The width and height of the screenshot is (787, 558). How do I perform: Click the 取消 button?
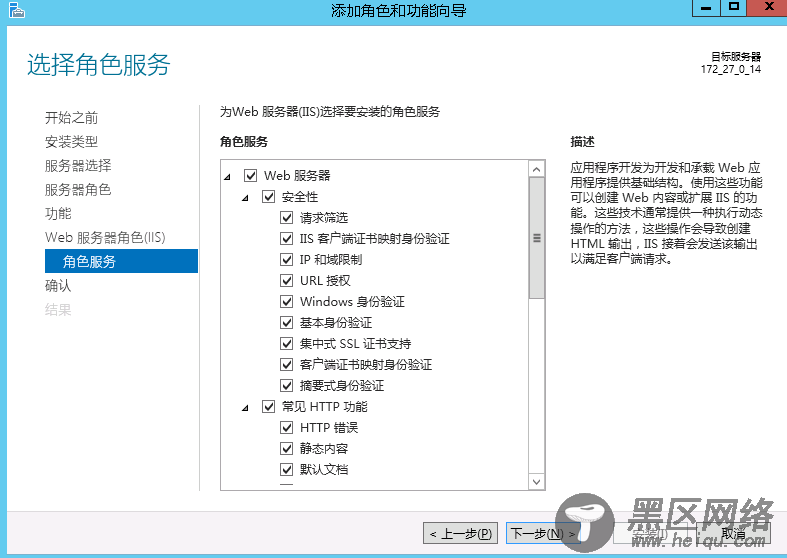click(x=734, y=533)
